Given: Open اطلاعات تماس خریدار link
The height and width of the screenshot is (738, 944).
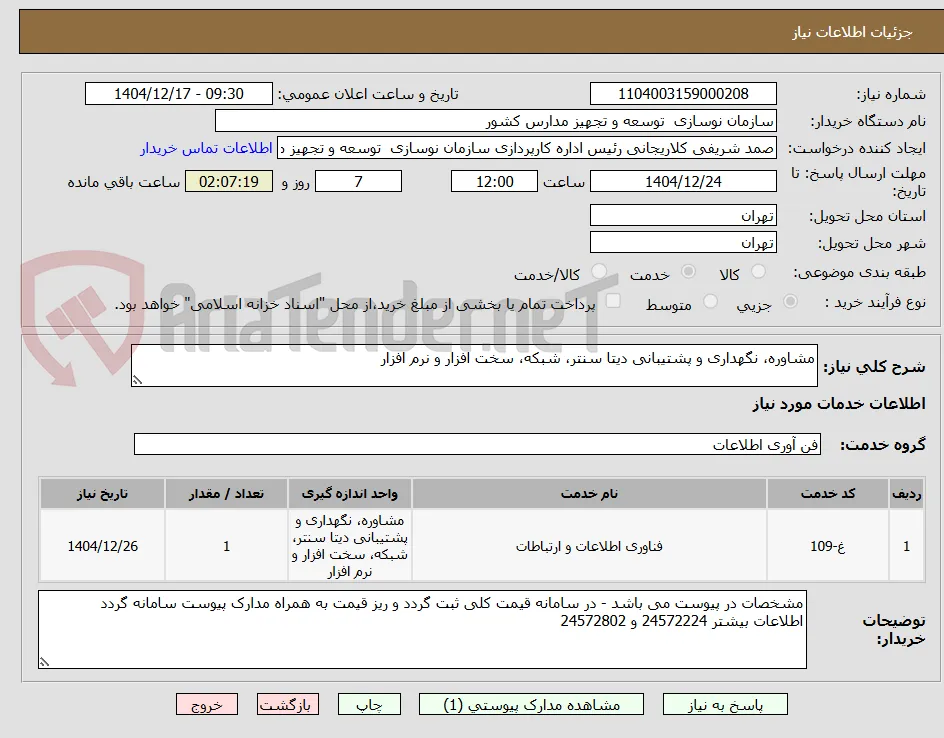Looking at the screenshot, I should pos(206,148).
